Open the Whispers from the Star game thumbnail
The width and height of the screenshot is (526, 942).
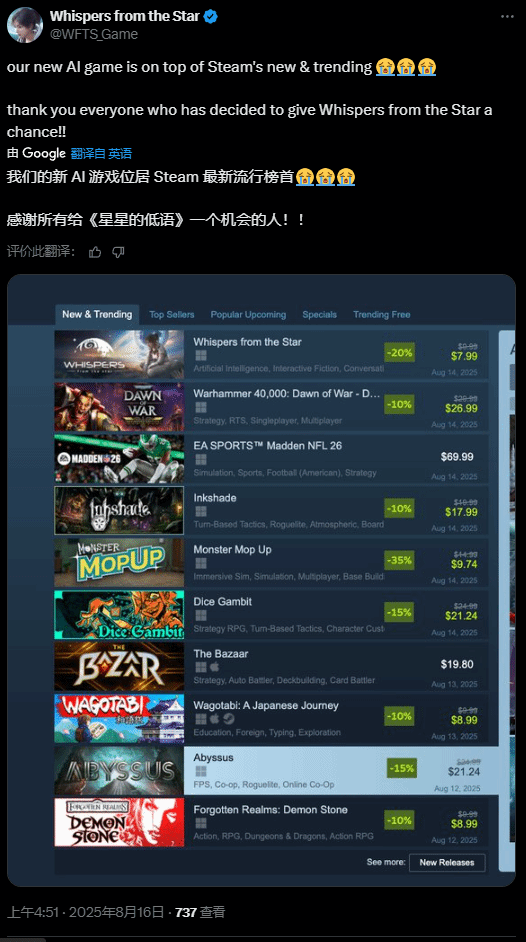(x=119, y=354)
